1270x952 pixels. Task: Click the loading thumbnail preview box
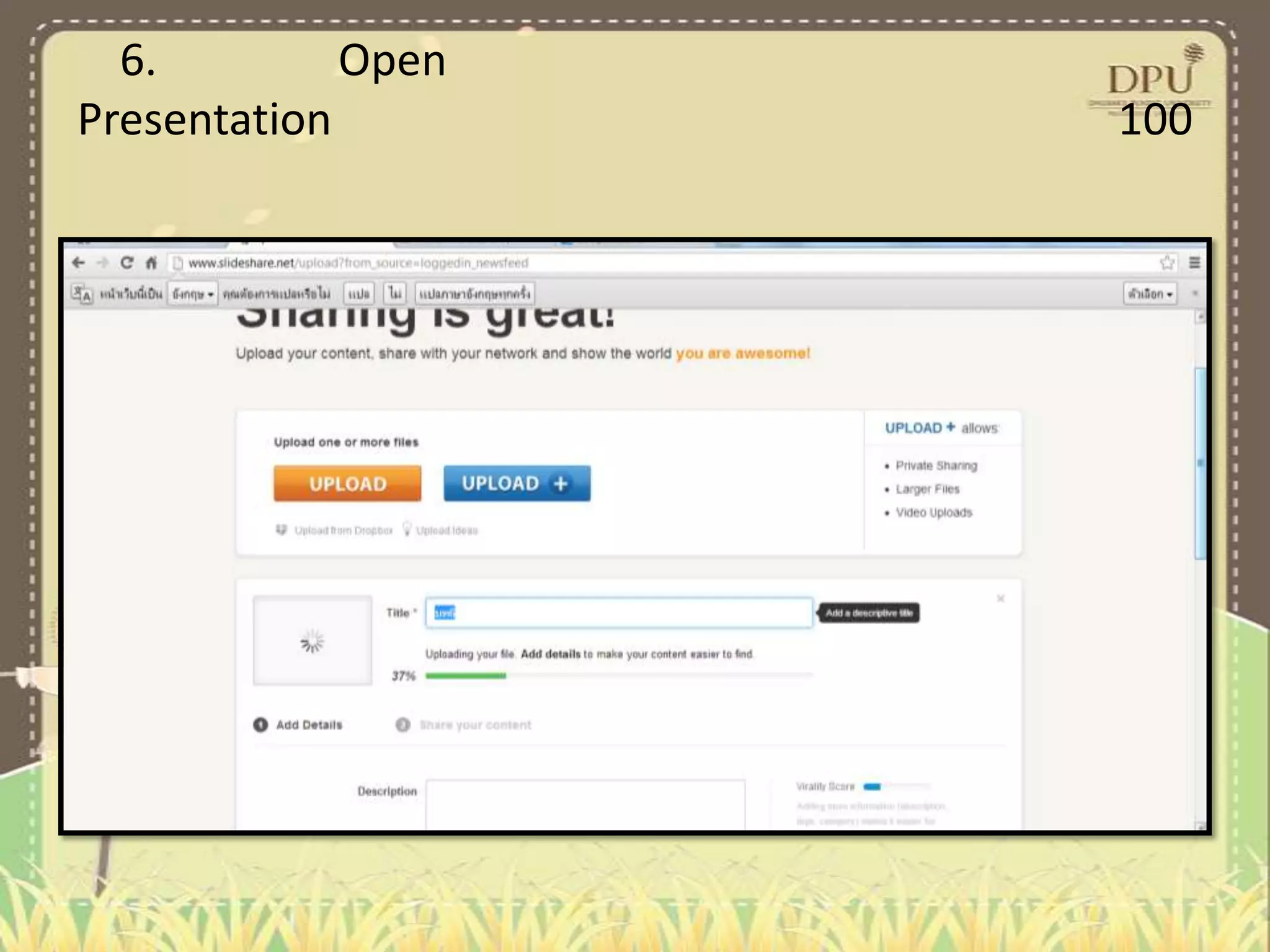pos(313,641)
